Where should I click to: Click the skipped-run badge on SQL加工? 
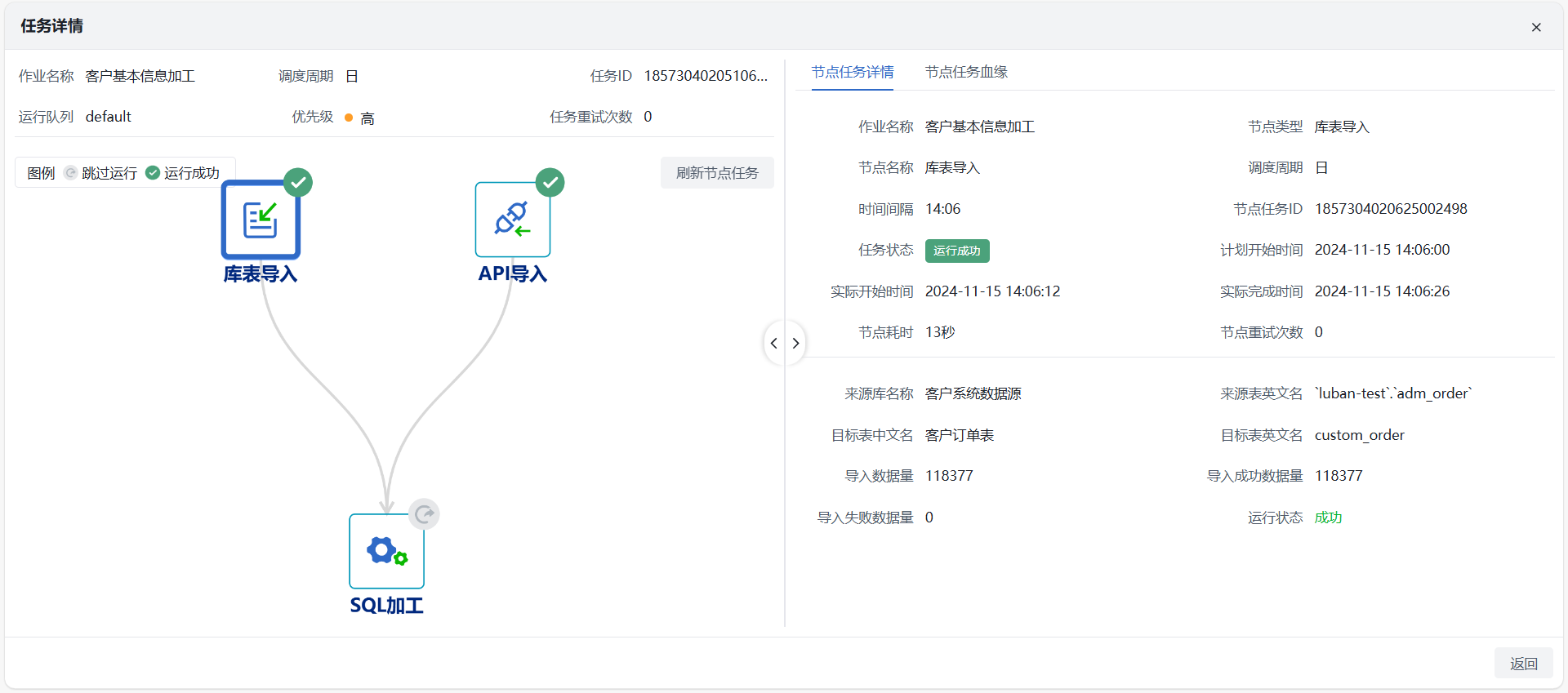(424, 514)
